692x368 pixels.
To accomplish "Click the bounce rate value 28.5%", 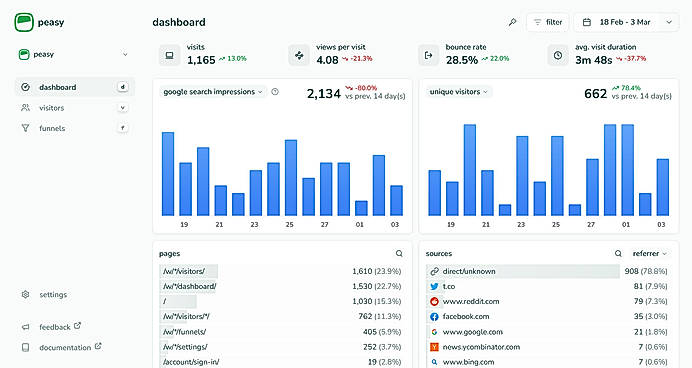I will (x=462, y=60).
